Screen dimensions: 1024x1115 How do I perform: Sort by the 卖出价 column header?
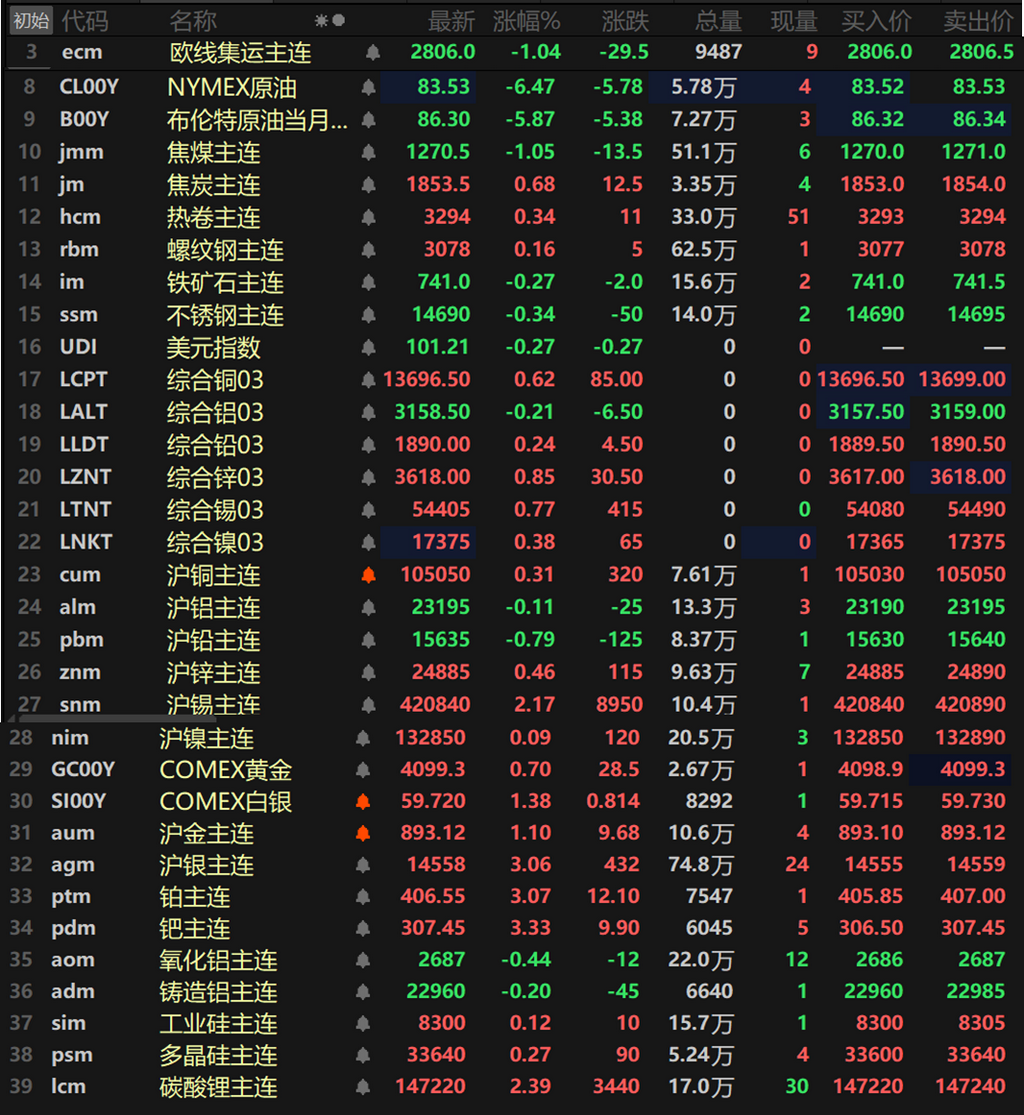pyautogui.click(x=978, y=21)
